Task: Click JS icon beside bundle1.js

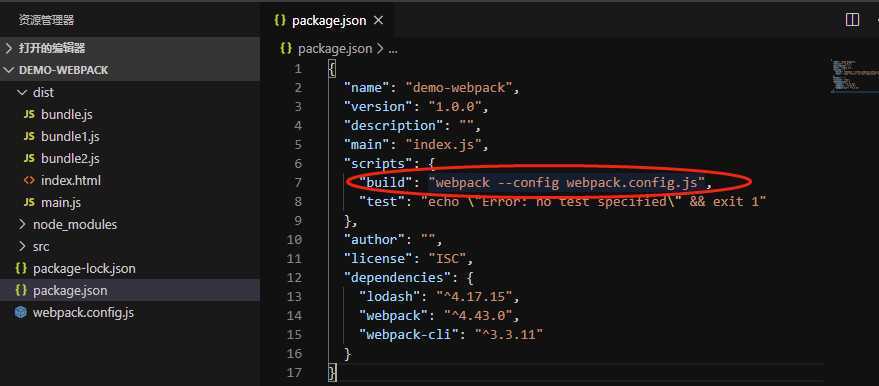Action: 29,137
